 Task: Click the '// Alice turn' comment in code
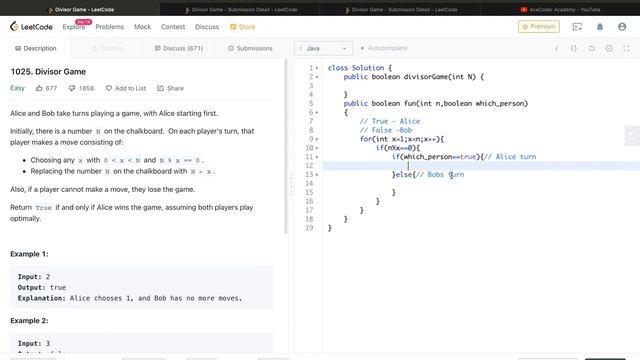coord(510,157)
